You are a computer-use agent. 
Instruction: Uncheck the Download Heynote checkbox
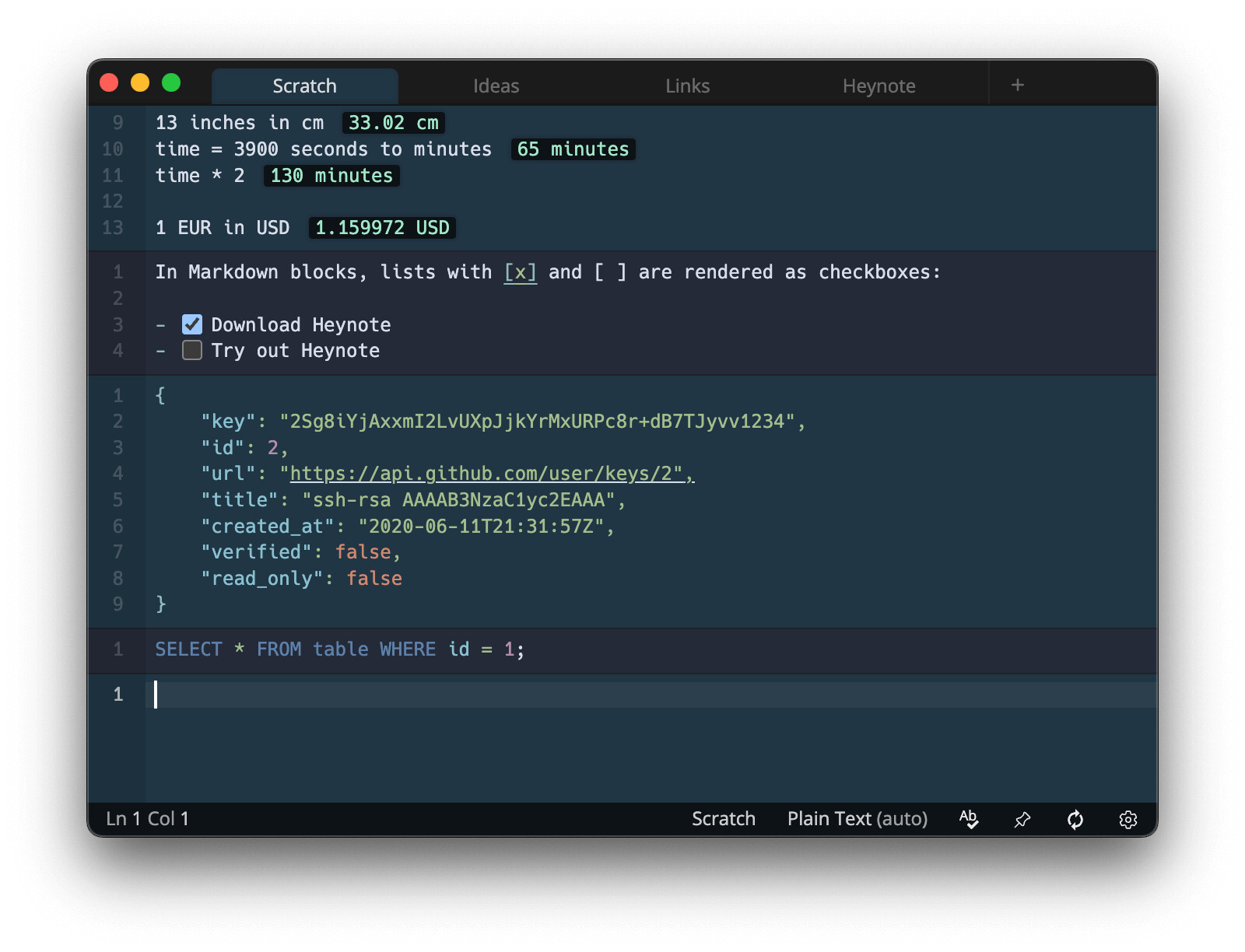pyautogui.click(x=192, y=324)
